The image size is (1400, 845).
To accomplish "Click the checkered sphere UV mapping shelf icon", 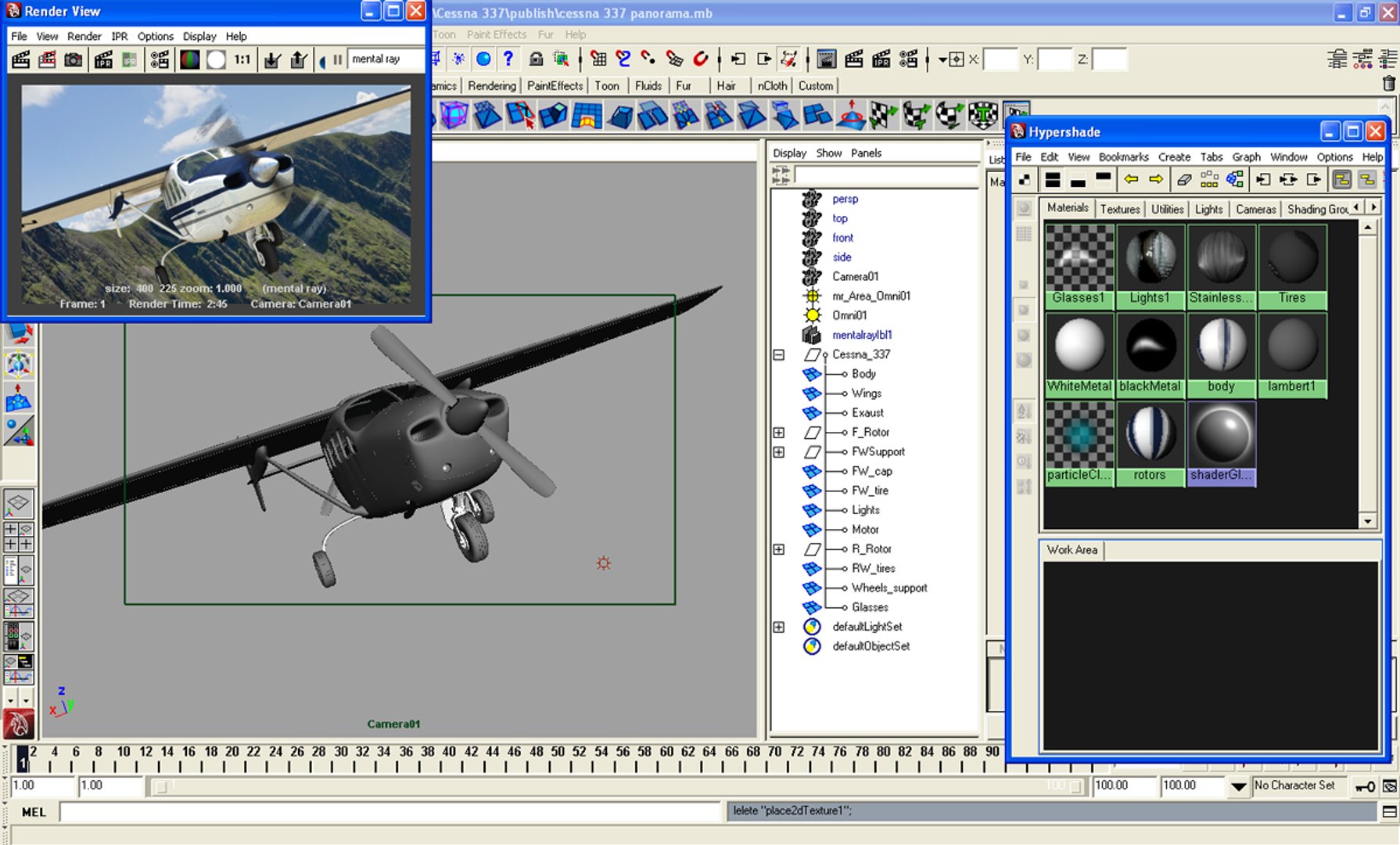I will pyautogui.click(x=949, y=115).
